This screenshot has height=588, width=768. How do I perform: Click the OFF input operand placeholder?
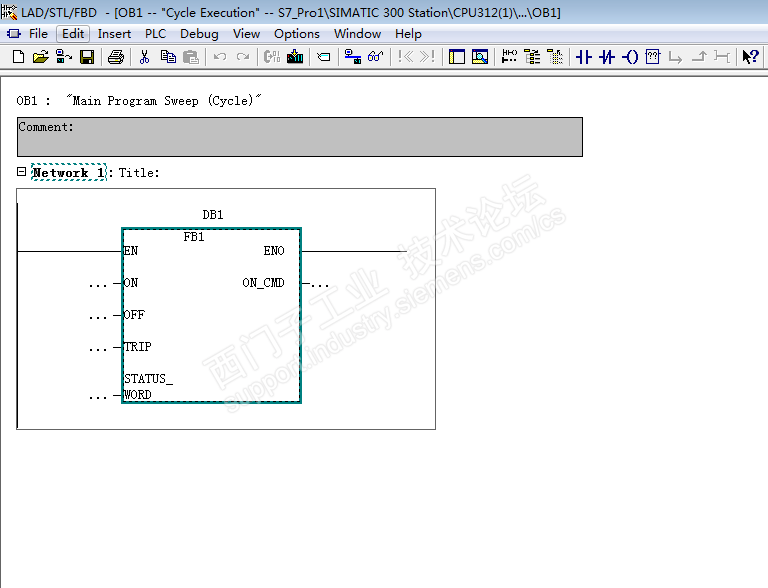pos(98,316)
